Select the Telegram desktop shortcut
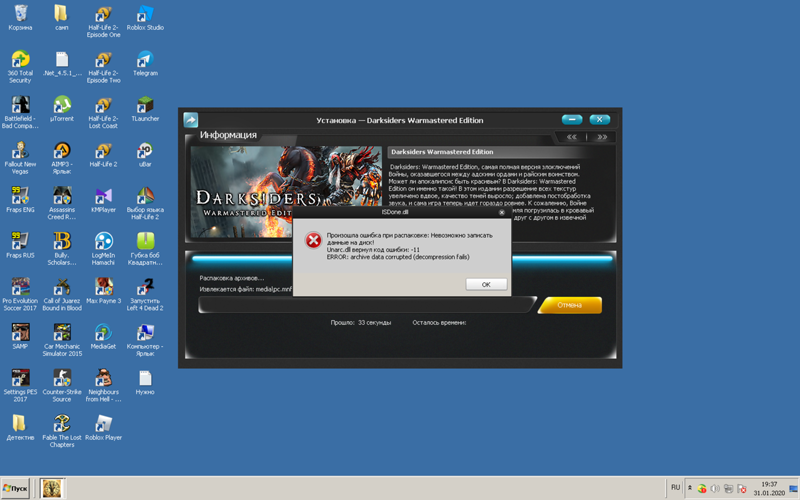The height and width of the screenshot is (500, 800). point(145,63)
